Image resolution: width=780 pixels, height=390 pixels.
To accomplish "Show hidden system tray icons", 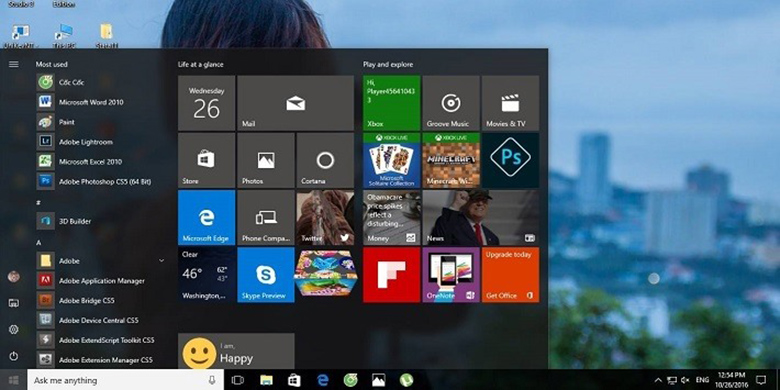I will [x=658, y=381].
